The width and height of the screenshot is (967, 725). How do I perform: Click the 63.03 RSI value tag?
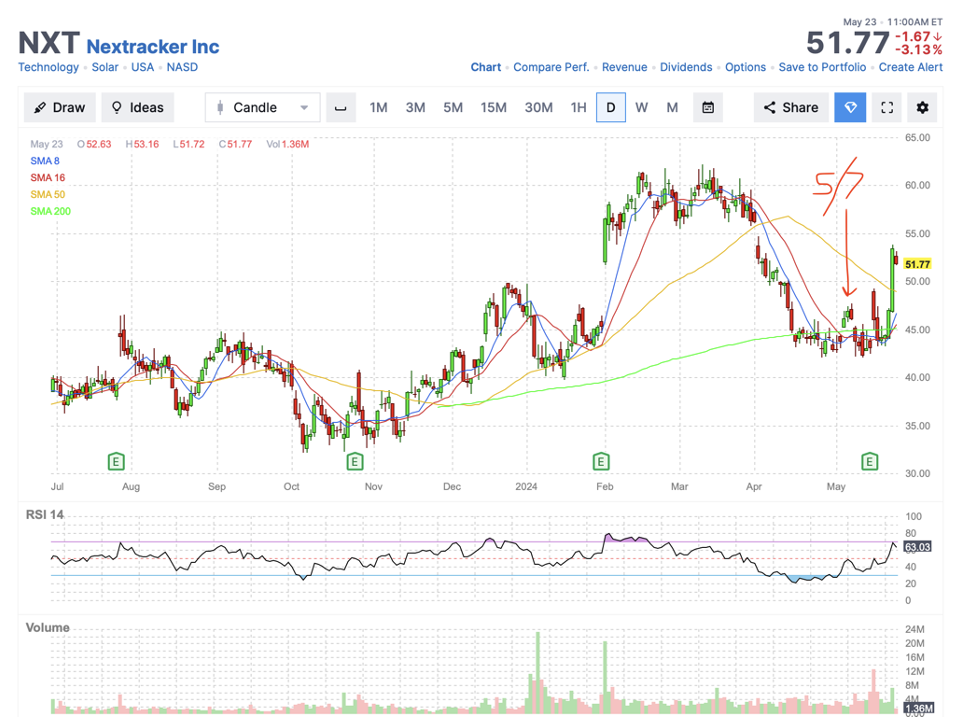917,547
